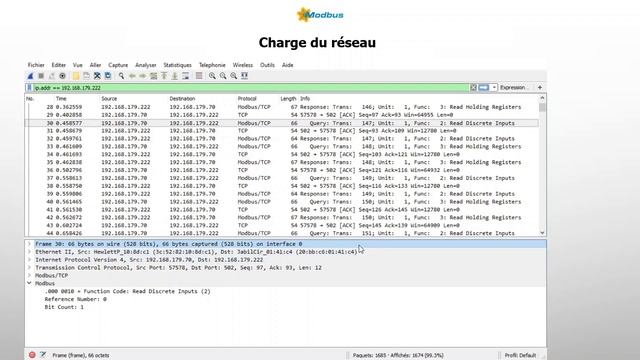Image resolution: width=640 pixels, height=360 pixels.
Task: Open the Vue menu
Action: [x=78, y=65]
